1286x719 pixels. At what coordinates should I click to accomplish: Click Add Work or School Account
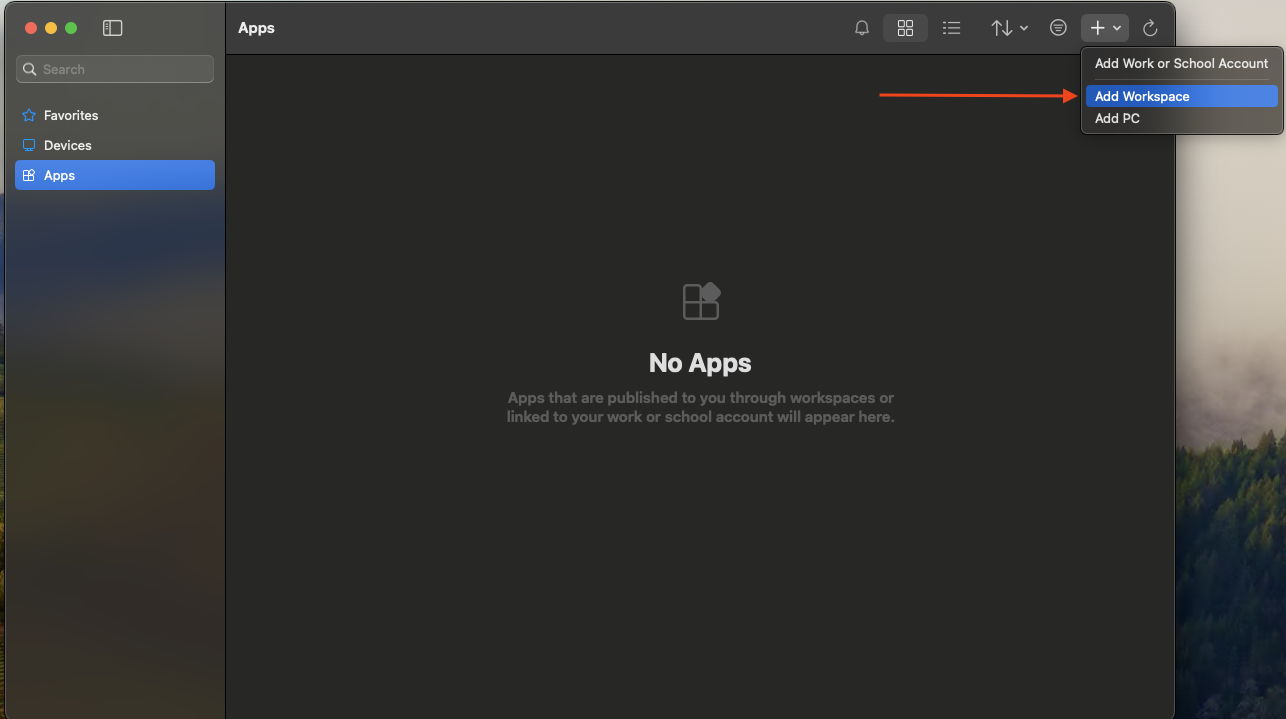[1181, 63]
